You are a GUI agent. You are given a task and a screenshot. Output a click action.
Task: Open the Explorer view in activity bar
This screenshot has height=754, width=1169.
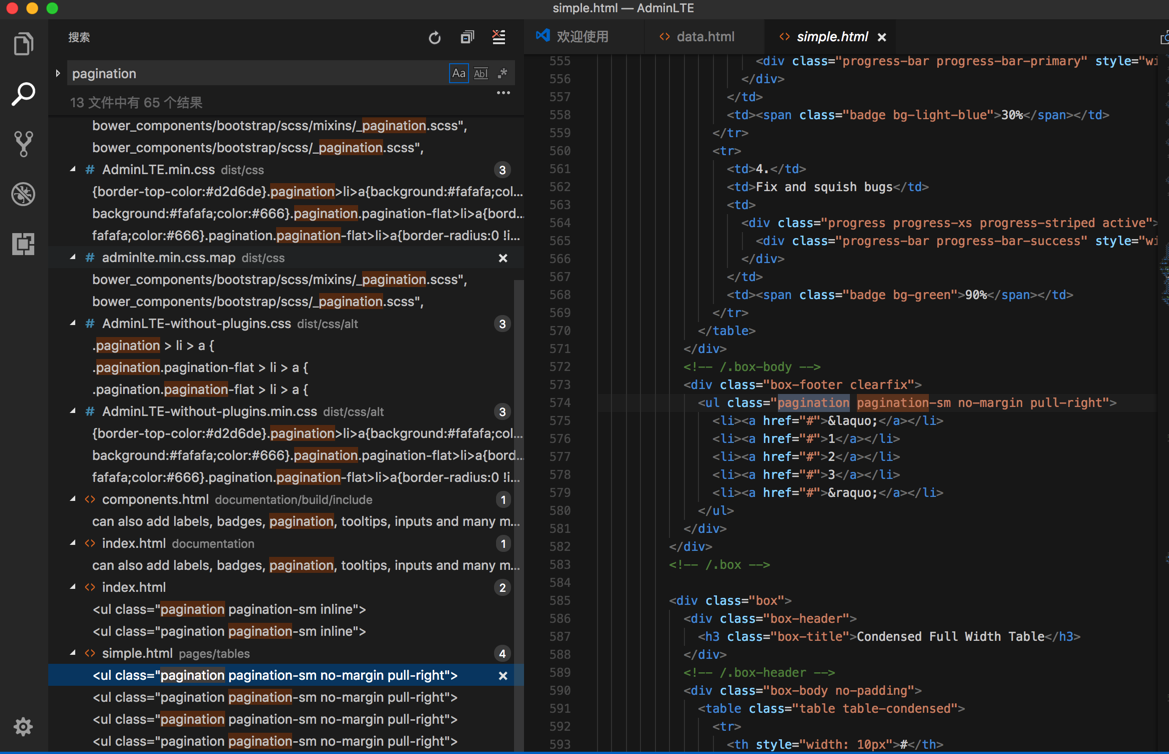coord(23,45)
